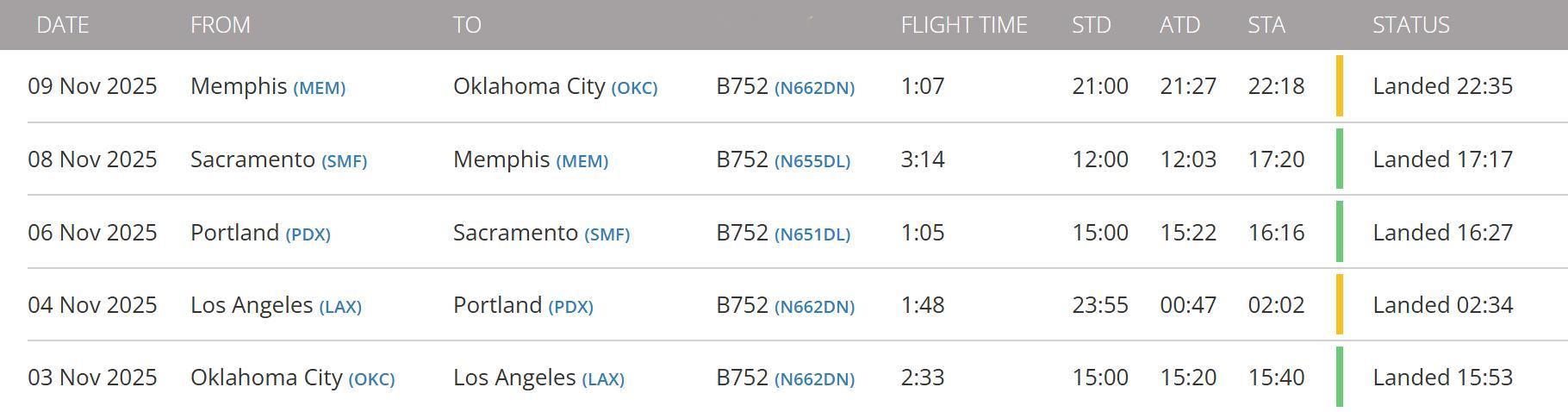Click the STATUS column header
Screen dimensions: 1568x412
(1410, 25)
